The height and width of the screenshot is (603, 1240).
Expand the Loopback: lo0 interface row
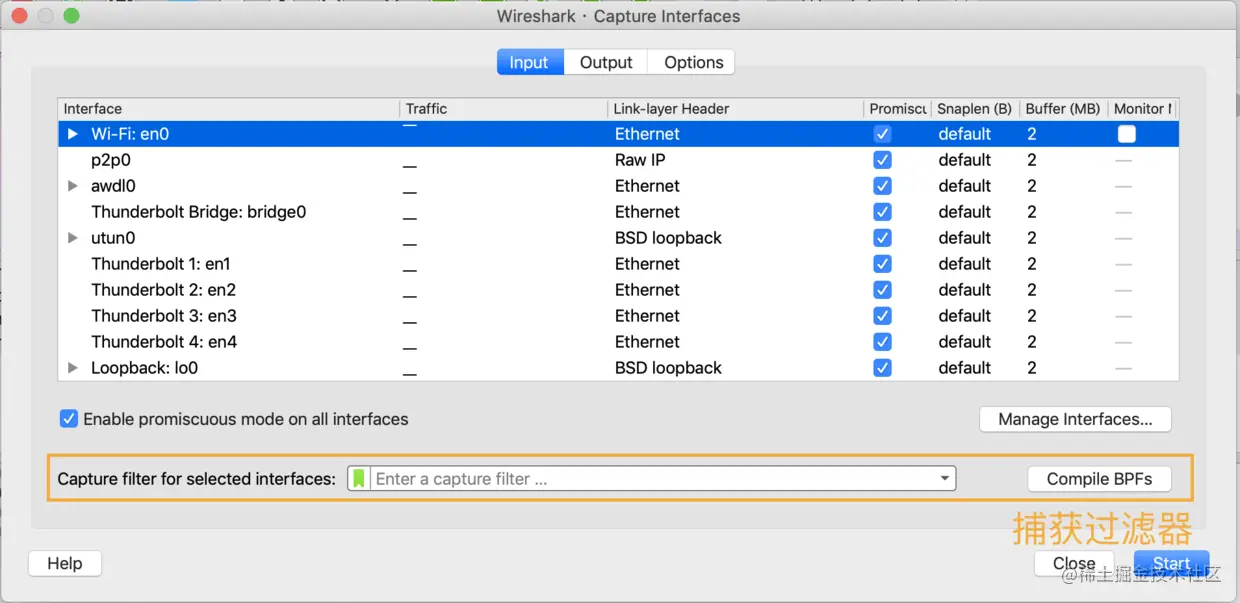72,368
